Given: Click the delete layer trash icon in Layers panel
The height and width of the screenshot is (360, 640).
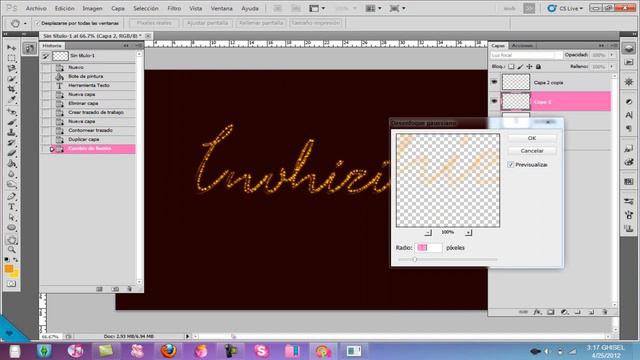Looking at the screenshot, I should (605, 312).
